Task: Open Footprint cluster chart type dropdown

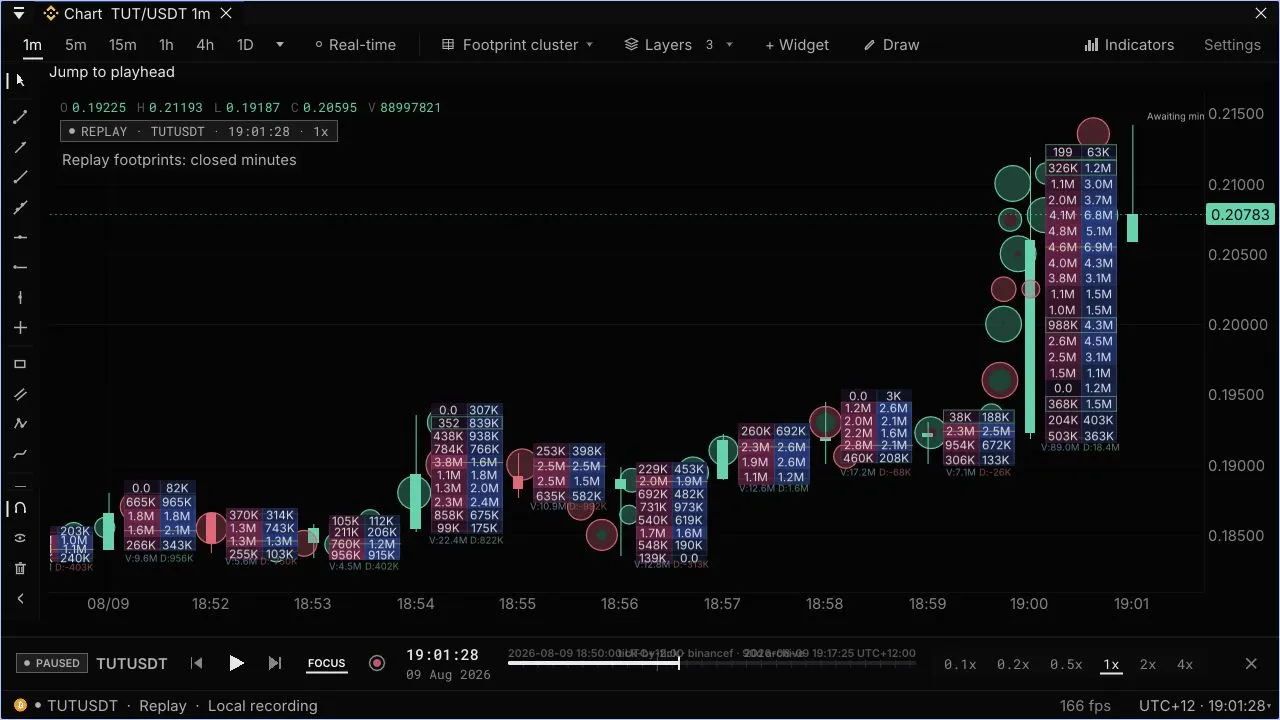Action: (518, 45)
